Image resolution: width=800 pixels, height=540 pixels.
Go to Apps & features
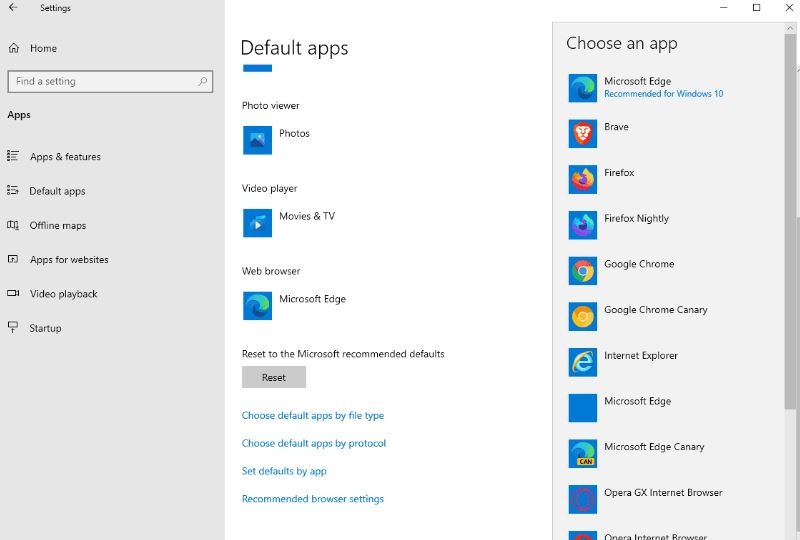pyautogui.click(x=65, y=157)
